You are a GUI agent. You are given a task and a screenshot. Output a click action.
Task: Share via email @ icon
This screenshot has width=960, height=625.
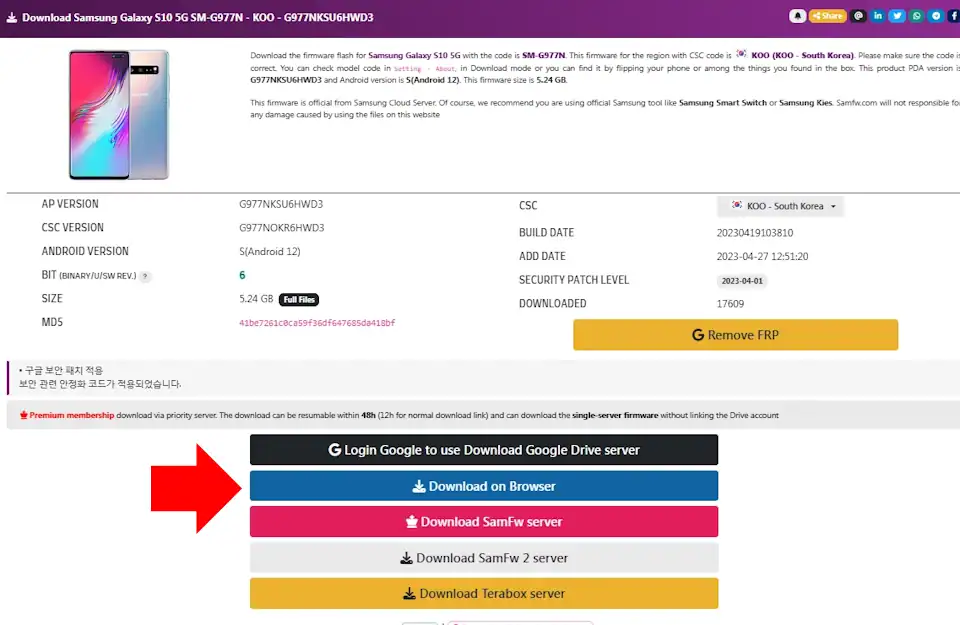click(x=858, y=16)
